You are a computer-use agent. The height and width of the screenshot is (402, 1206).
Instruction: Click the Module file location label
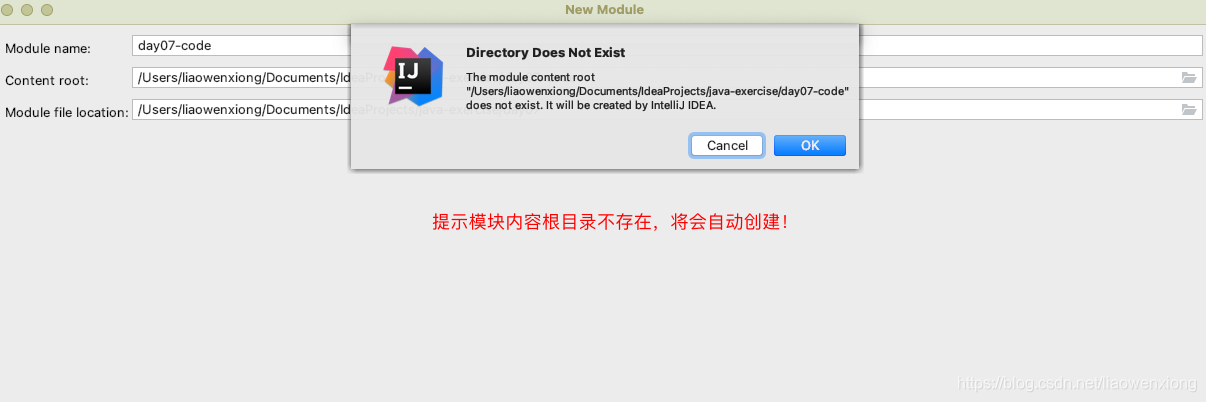pos(67,112)
